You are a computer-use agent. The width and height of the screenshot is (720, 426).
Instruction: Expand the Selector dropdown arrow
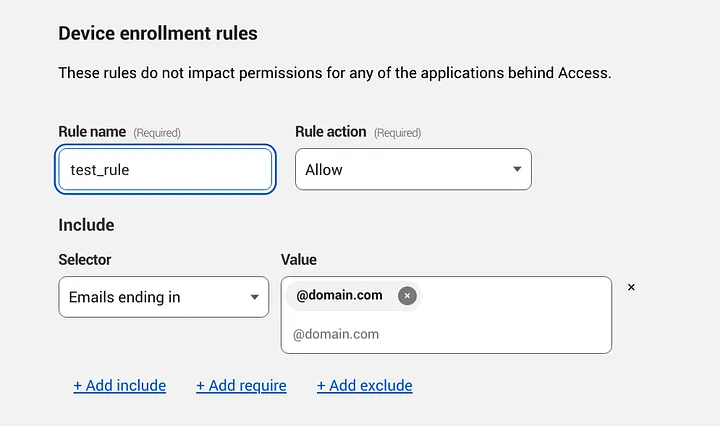point(254,297)
